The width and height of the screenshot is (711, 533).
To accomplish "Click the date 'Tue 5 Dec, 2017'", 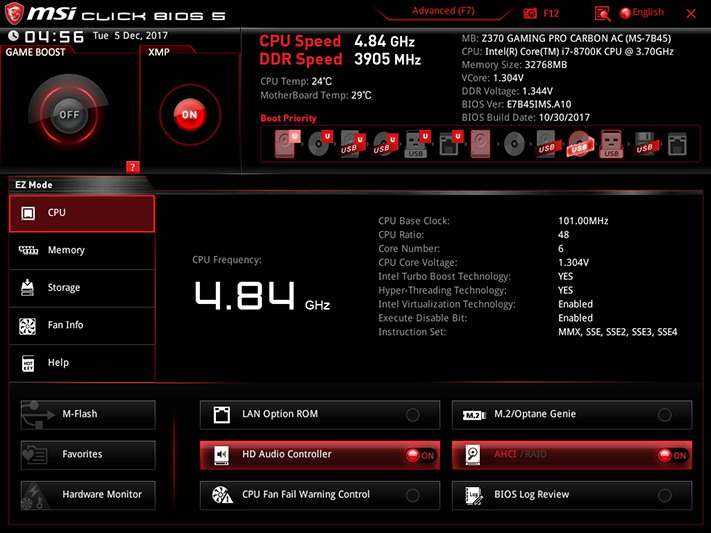I will tap(130, 36).
